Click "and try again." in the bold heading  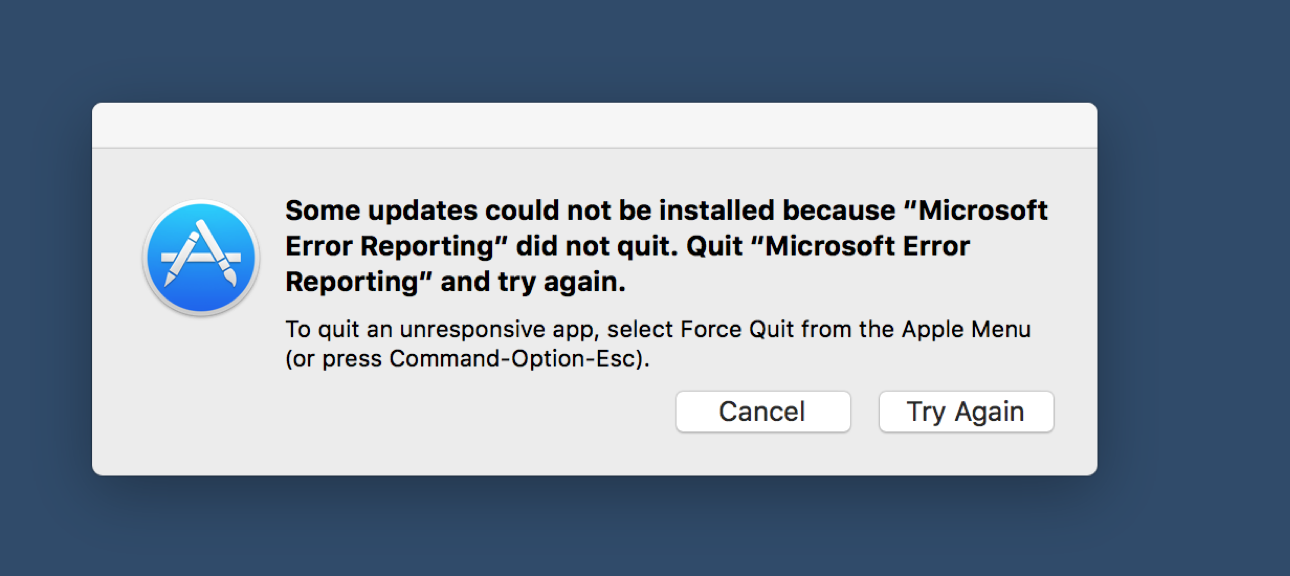pyautogui.click(x=533, y=283)
